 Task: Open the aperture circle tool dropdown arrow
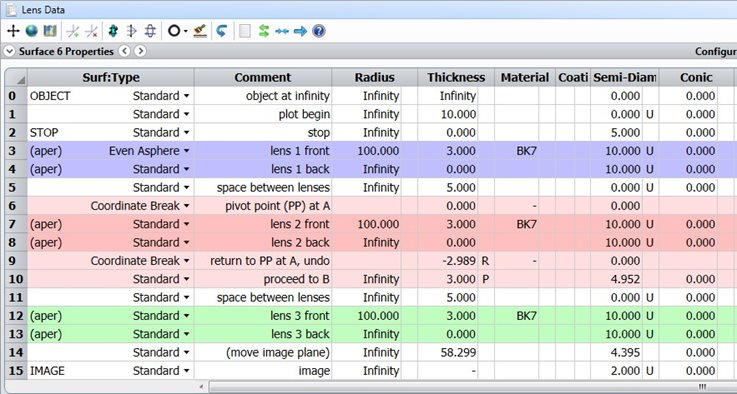(x=186, y=32)
